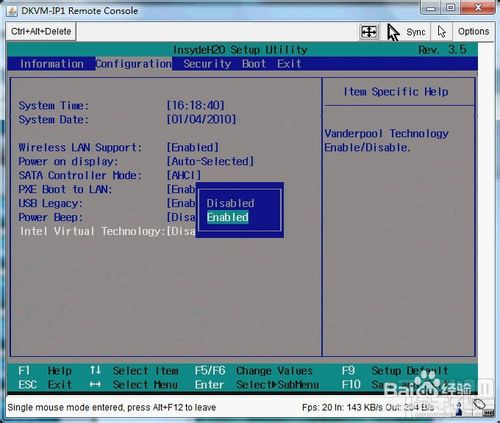Open the Information menu tab
This screenshot has width=500, height=423.
pyautogui.click(x=52, y=64)
